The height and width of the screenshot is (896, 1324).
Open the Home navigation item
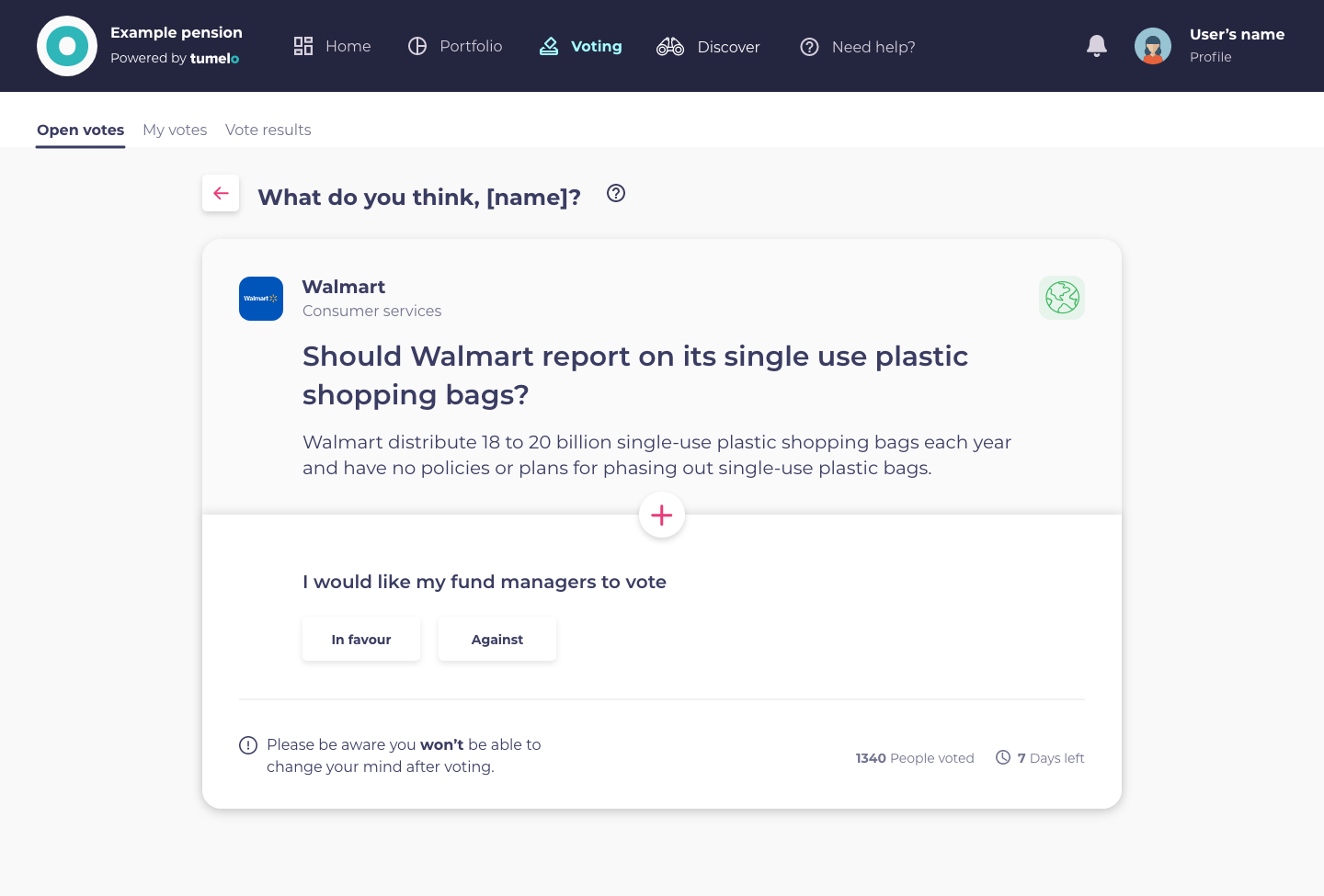332,46
